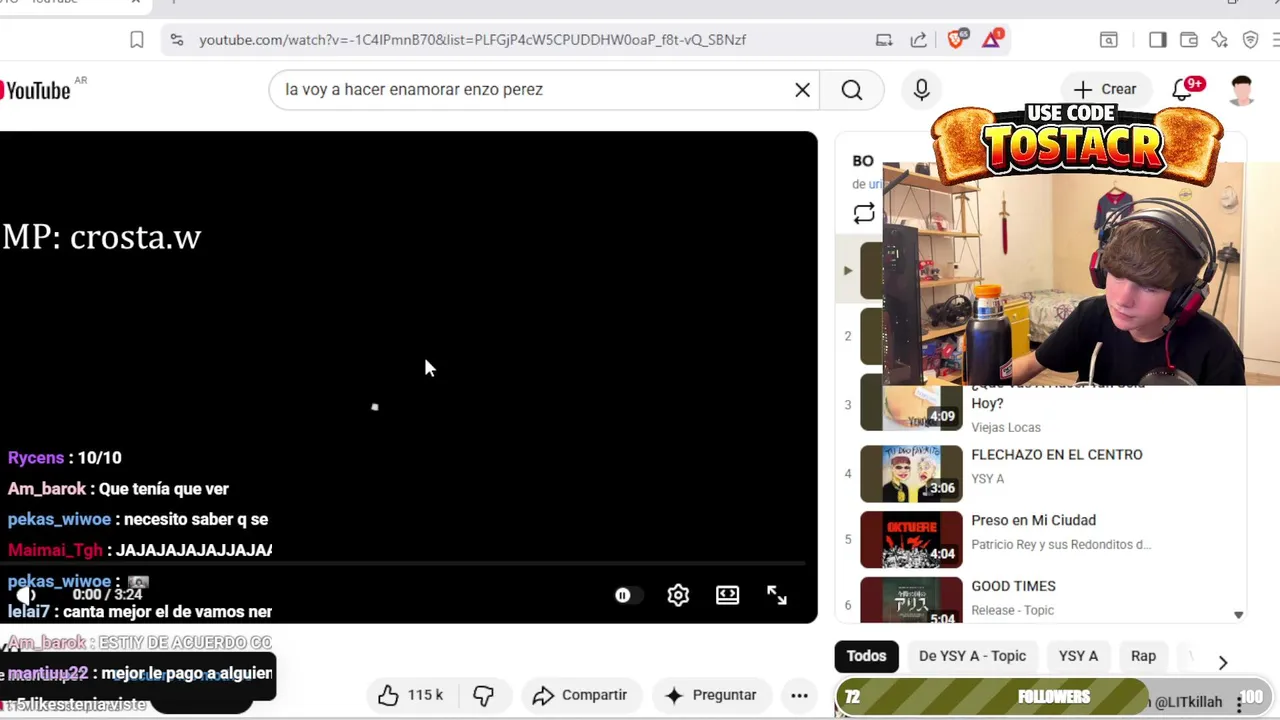Enter fullscreen on the video

click(x=777, y=595)
